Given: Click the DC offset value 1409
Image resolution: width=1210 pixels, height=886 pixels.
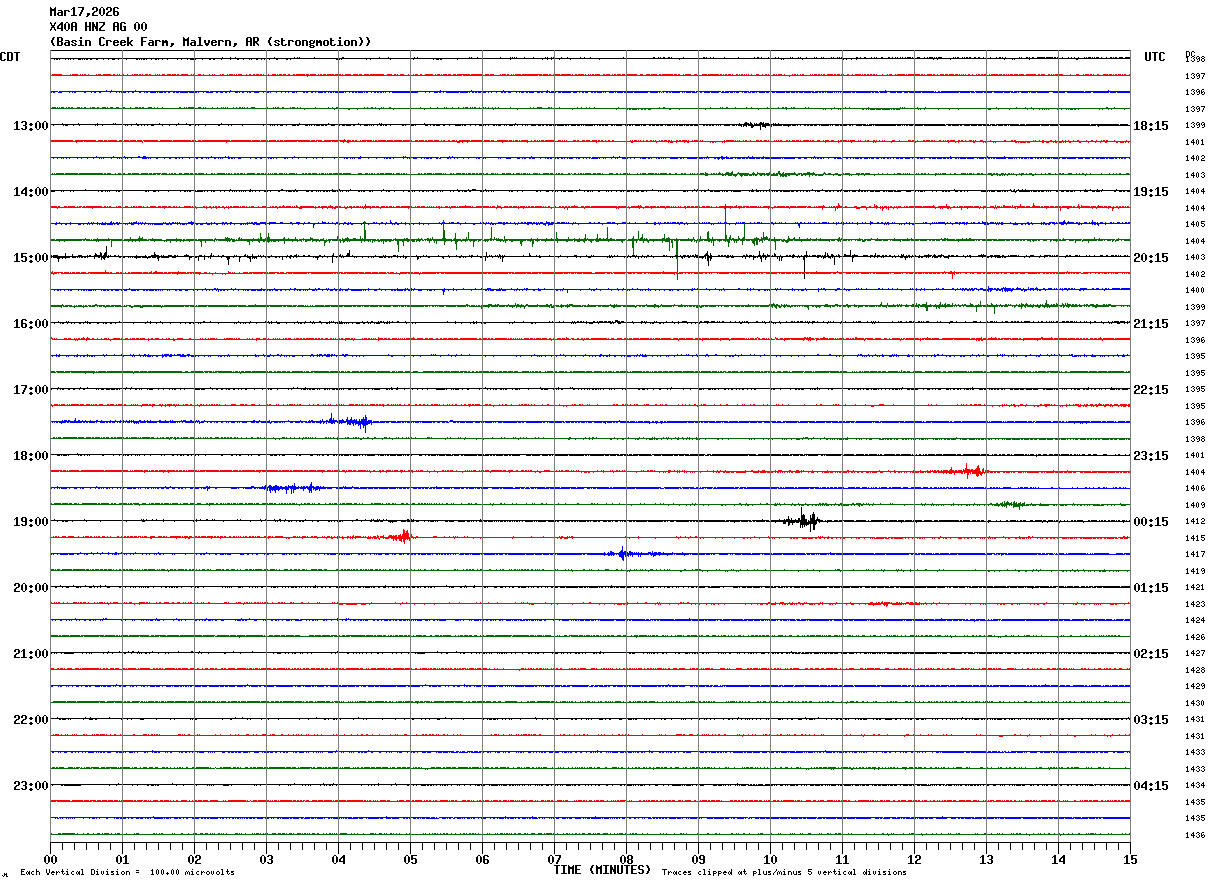Looking at the screenshot, I should tap(1194, 505).
